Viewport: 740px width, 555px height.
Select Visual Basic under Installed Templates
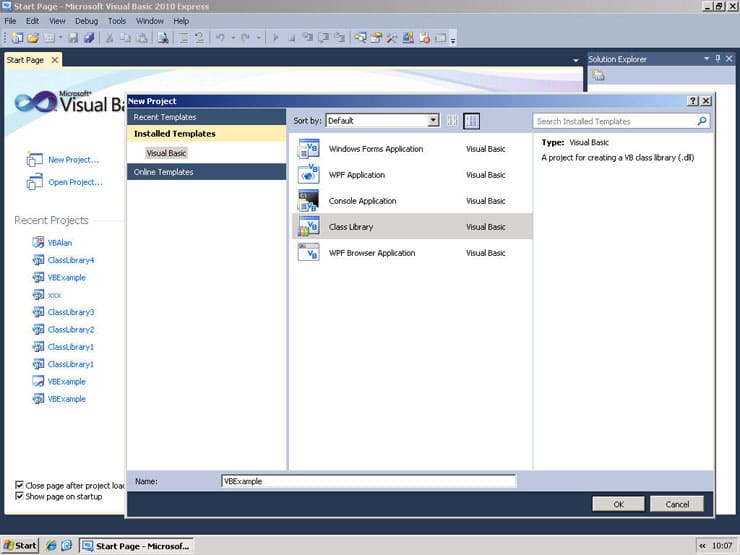pyautogui.click(x=166, y=153)
